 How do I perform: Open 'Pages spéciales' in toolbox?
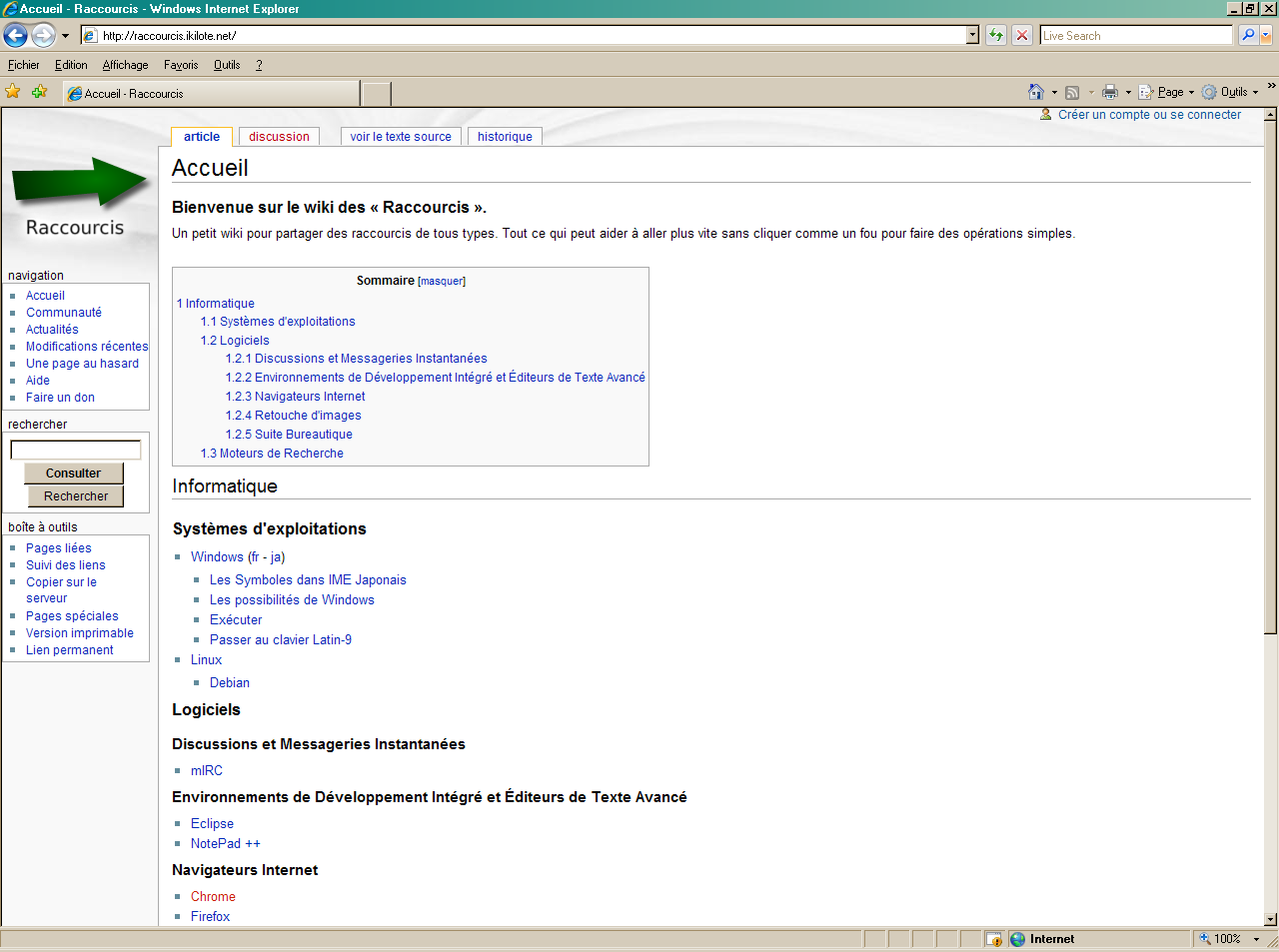tap(72, 616)
